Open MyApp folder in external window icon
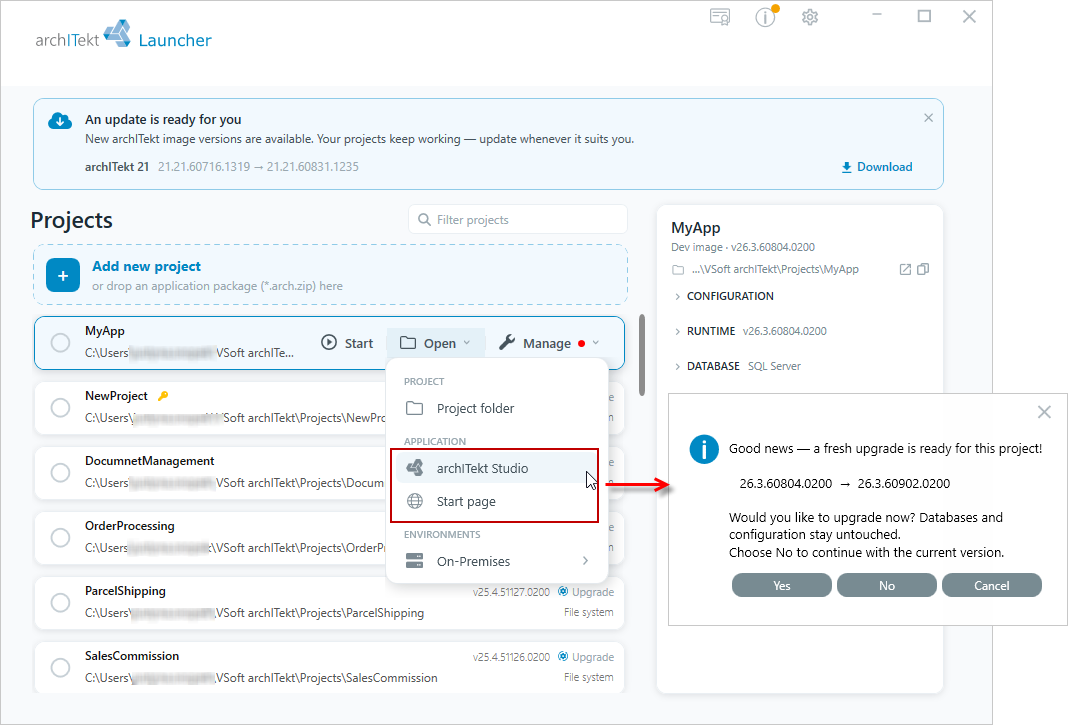The image size is (1091, 725). pyautogui.click(x=905, y=269)
